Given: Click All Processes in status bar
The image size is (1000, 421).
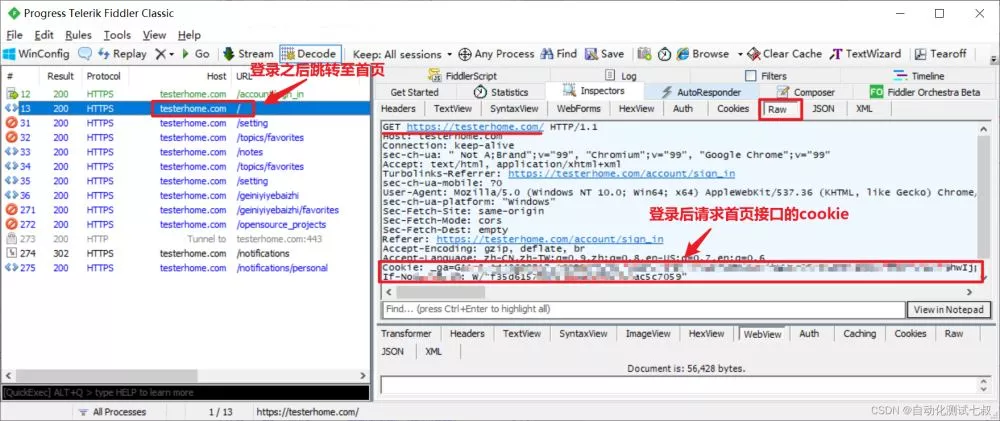Looking at the screenshot, I should tap(112, 412).
